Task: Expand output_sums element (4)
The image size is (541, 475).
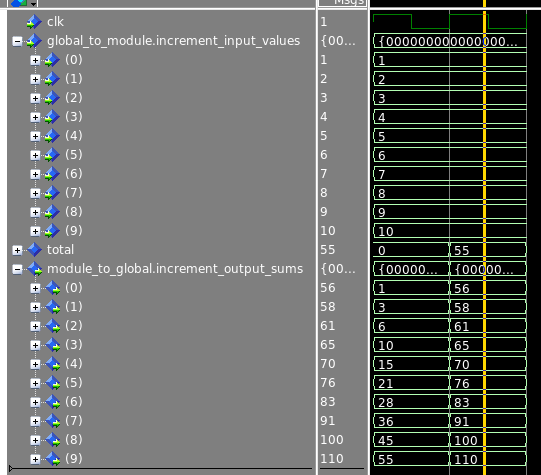Action: 35,364
